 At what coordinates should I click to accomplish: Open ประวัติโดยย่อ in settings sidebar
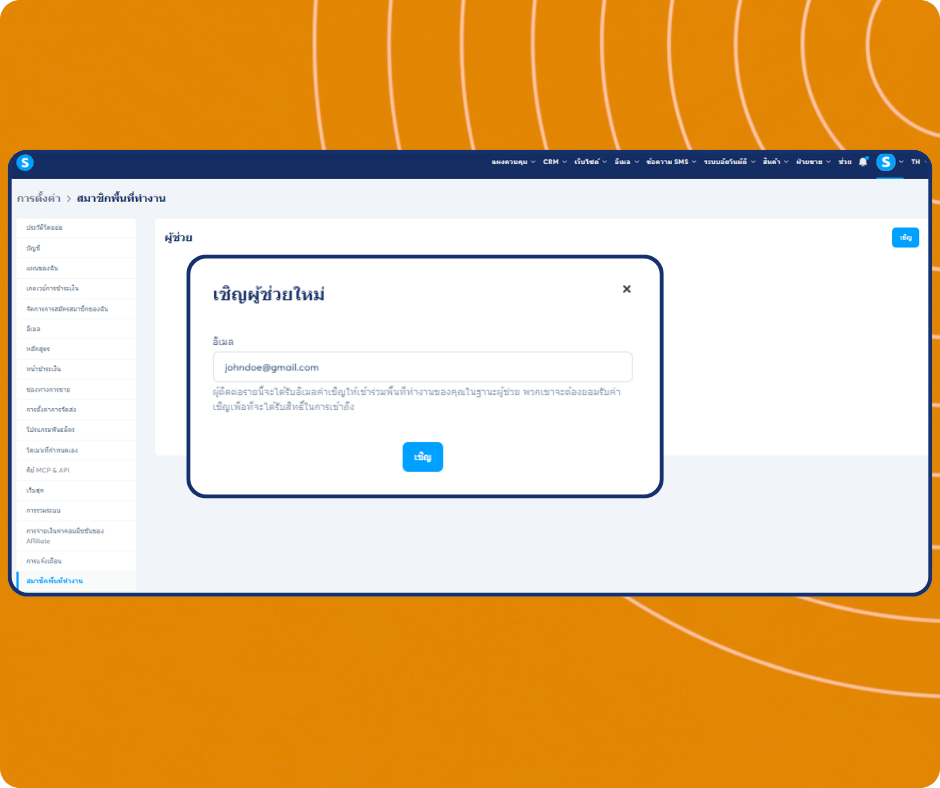coord(75,228)
